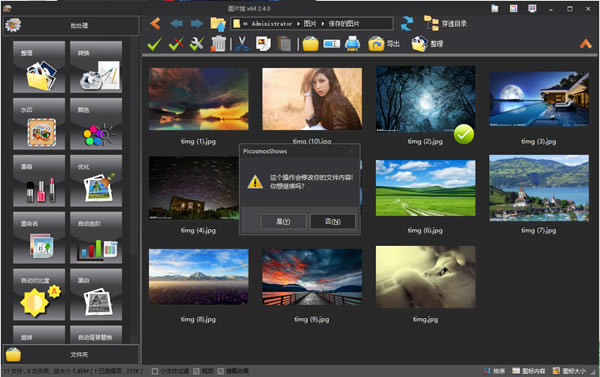Open the 图标大小 icon size menu
This screenshot has height=377, width=600.
point(569,371)
